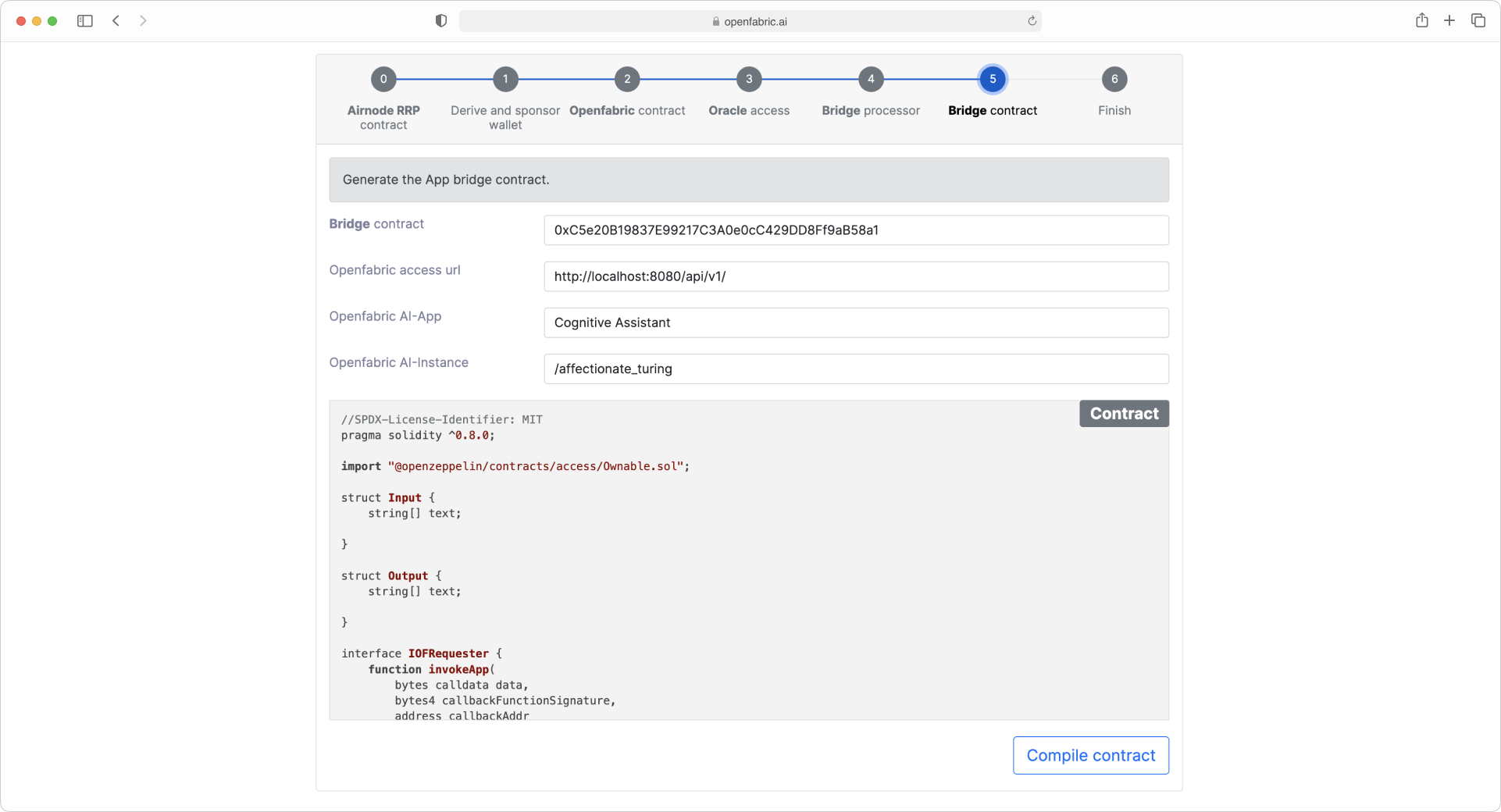Toggle the Safari sidebar icon

pyautogui.click(x=85, y=21)
